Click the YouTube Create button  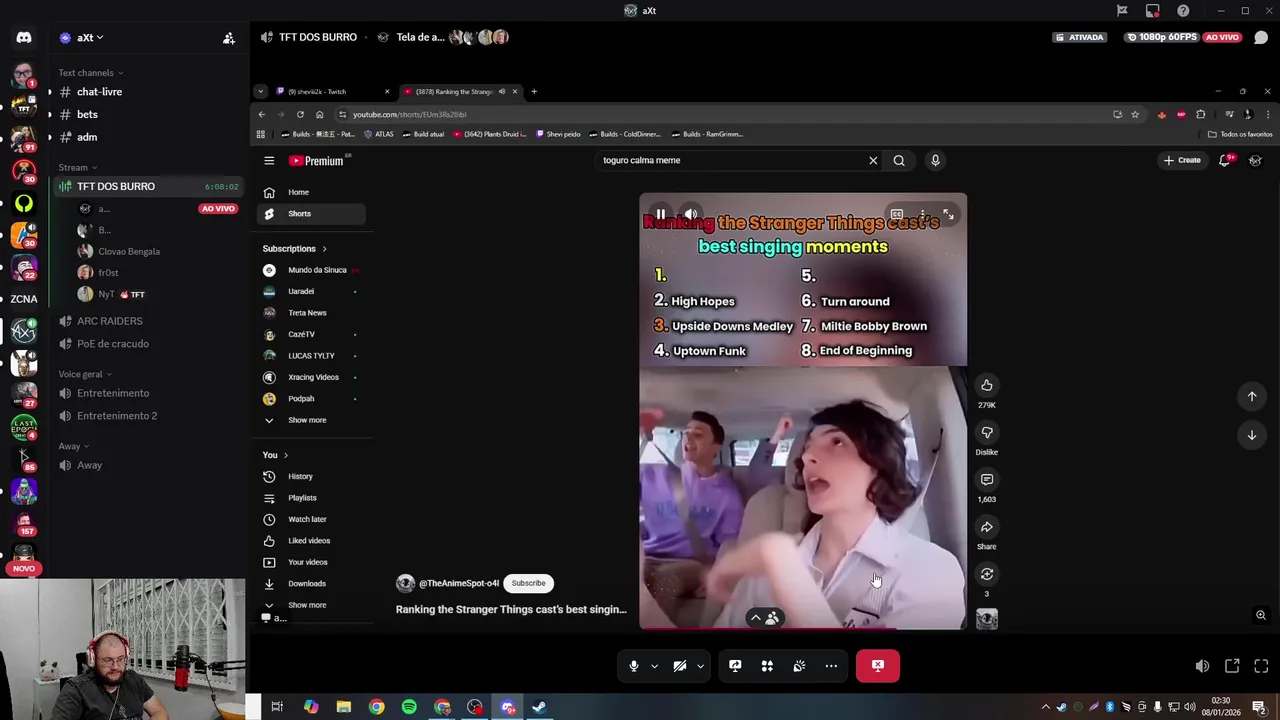tap(1182, 160)
